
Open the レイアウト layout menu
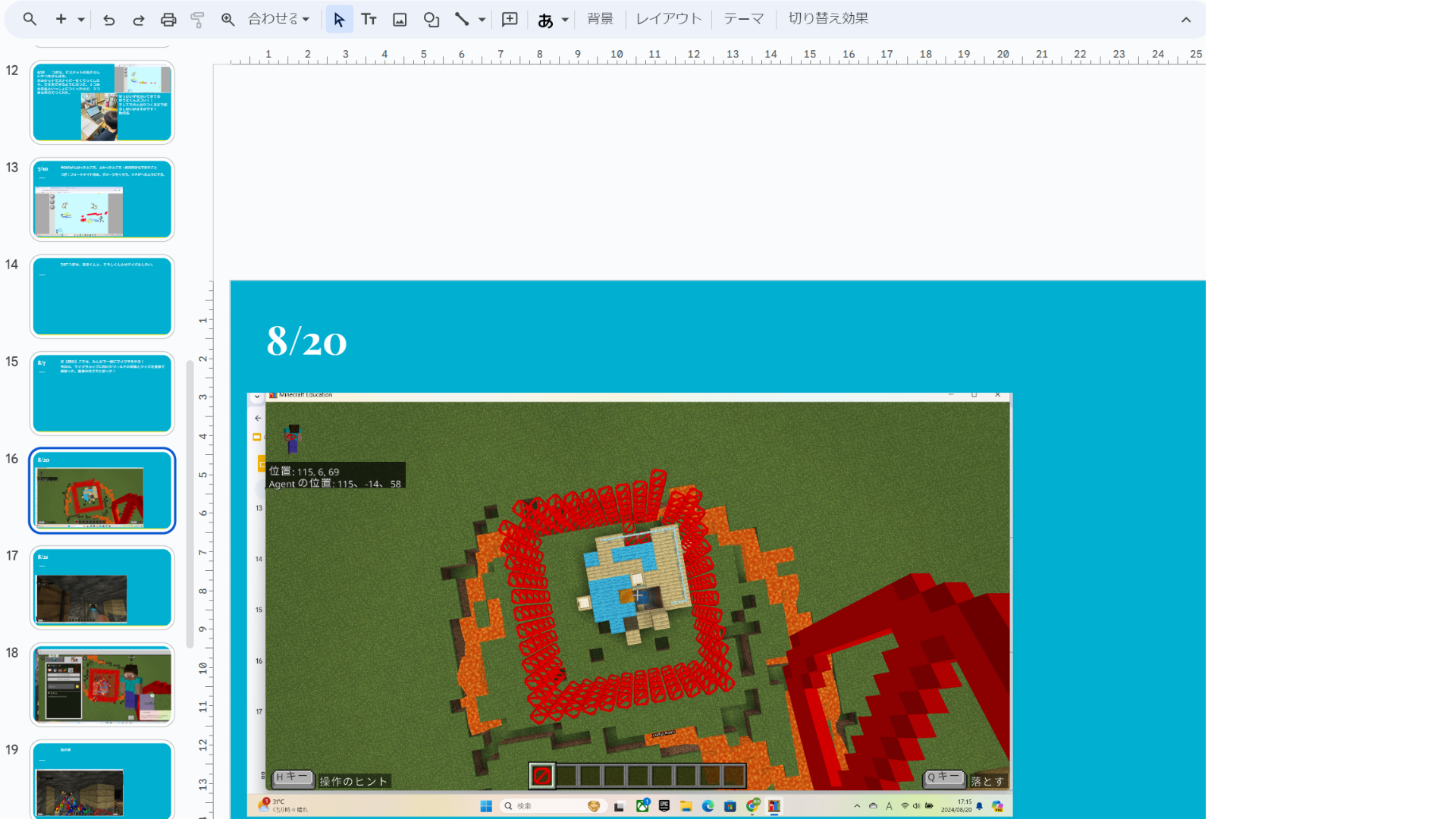point(669,19)
